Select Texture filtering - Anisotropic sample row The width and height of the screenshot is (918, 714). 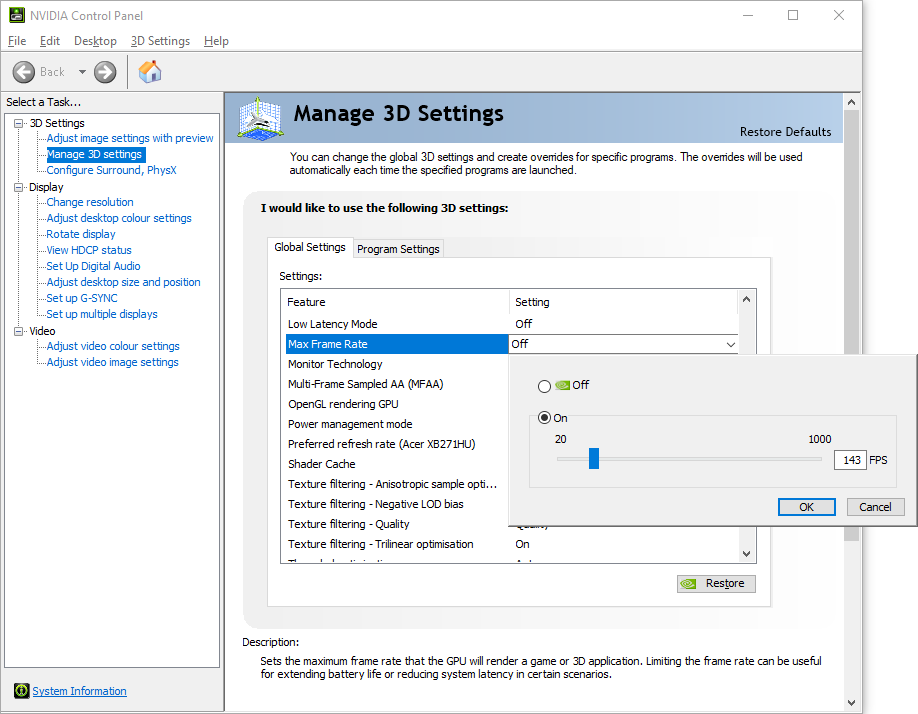398,484
